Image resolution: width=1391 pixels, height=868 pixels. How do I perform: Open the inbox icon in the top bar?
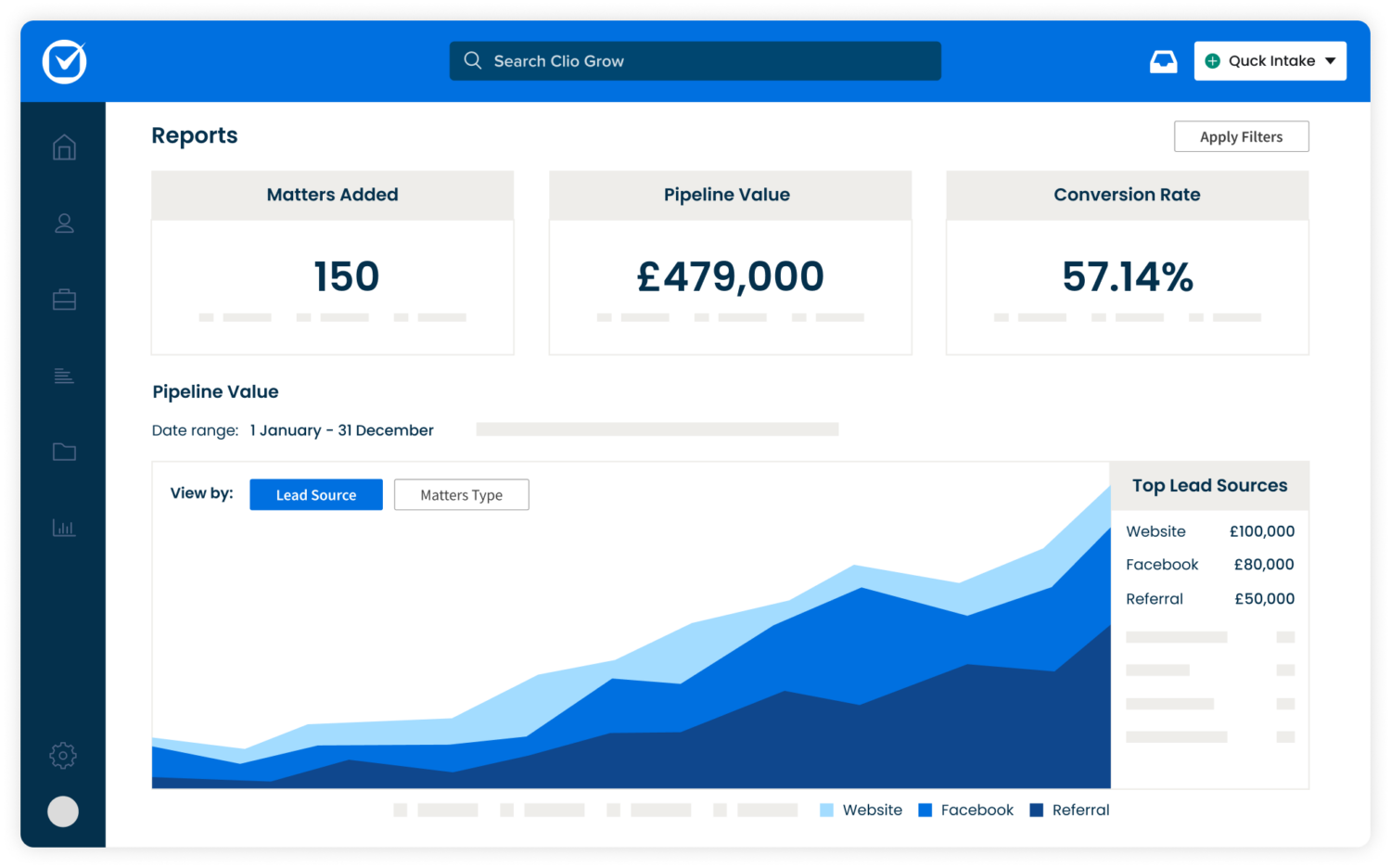point(1163,60)
